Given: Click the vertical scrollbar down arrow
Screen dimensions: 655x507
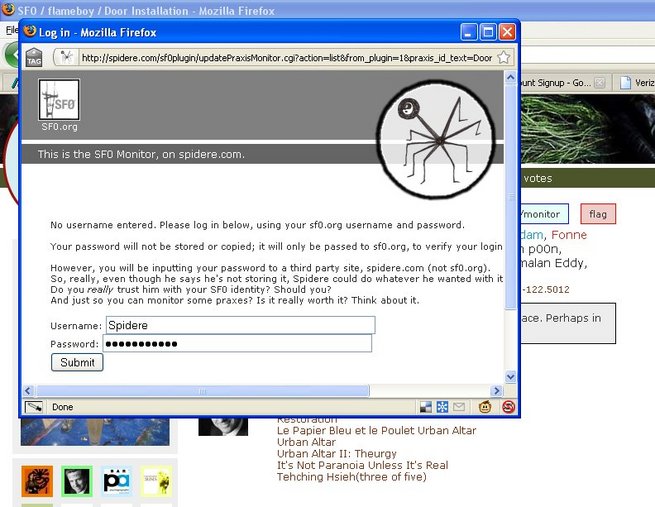Looking at the screenshot, I should pos(510,377).
